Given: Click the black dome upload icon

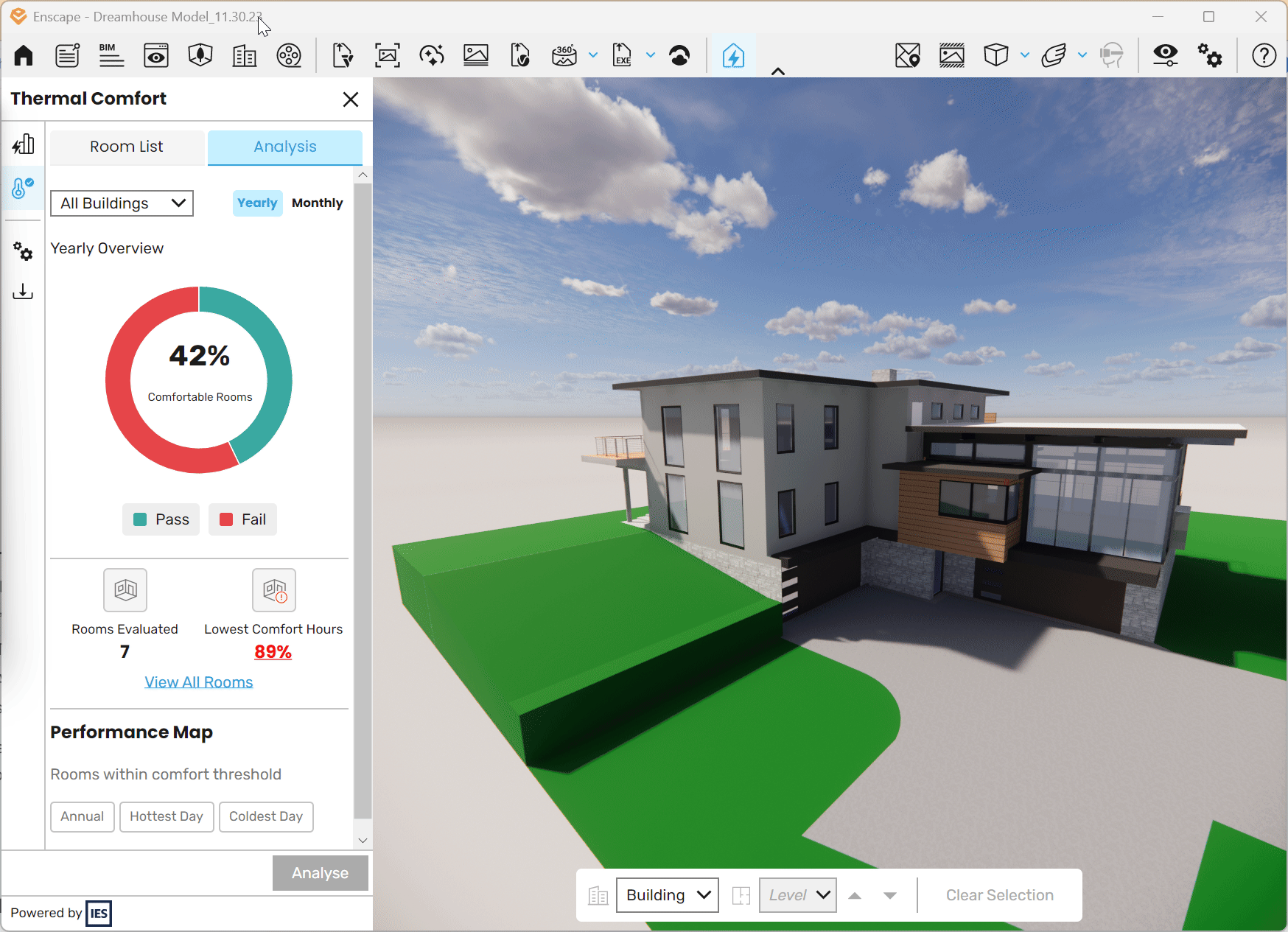Looking at the screenshot, I should [x=679, y=55].
